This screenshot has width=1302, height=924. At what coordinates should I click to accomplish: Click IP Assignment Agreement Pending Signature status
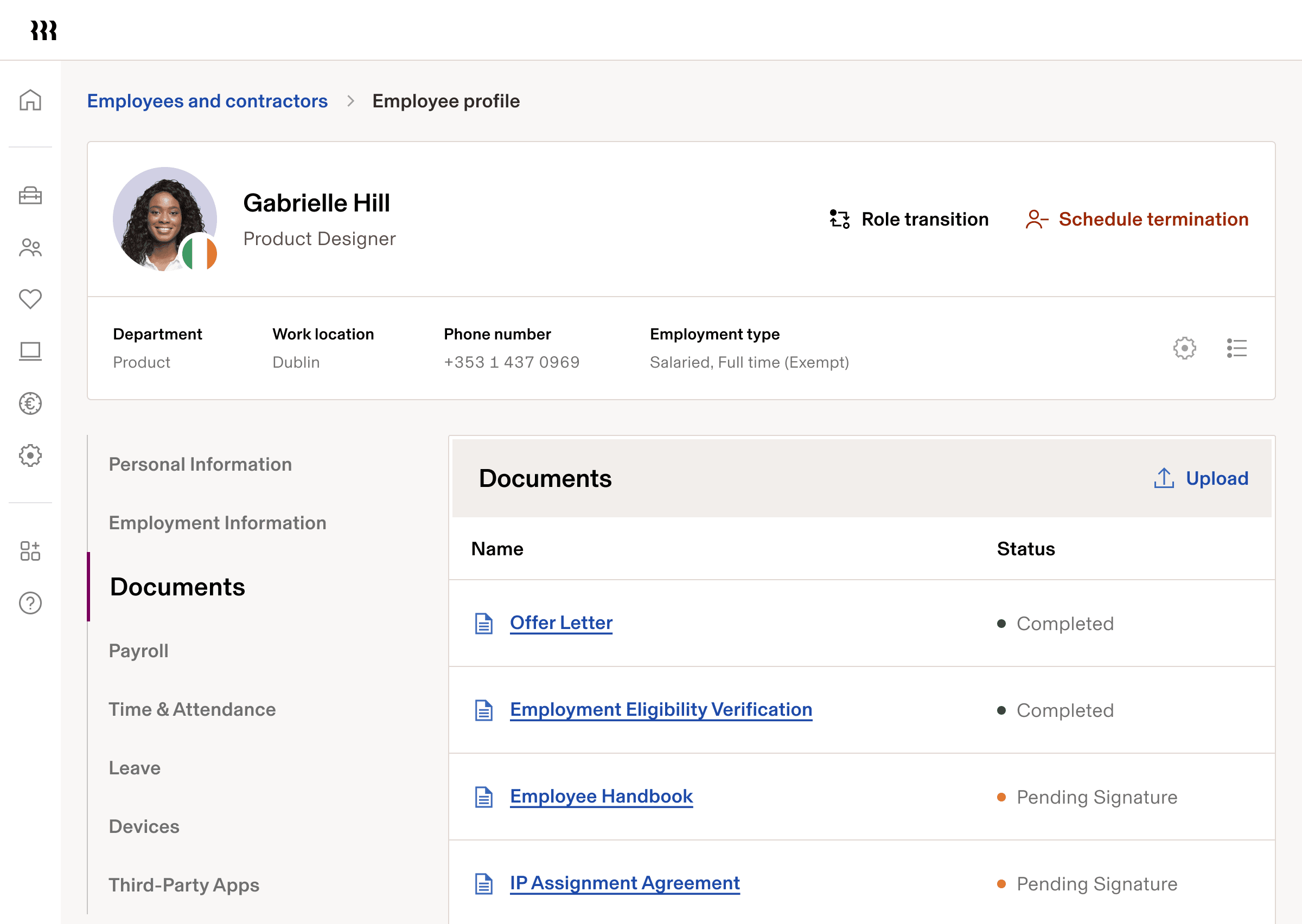point(1087,884)
